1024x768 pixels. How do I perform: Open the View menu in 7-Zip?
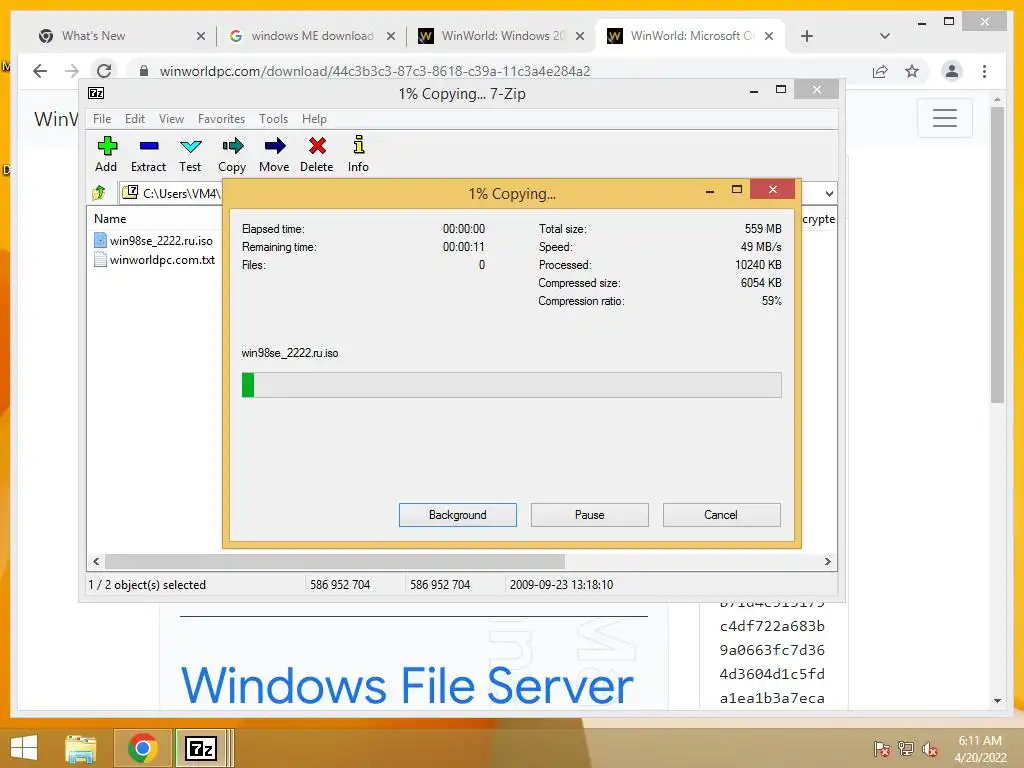(x=171, y=119)
